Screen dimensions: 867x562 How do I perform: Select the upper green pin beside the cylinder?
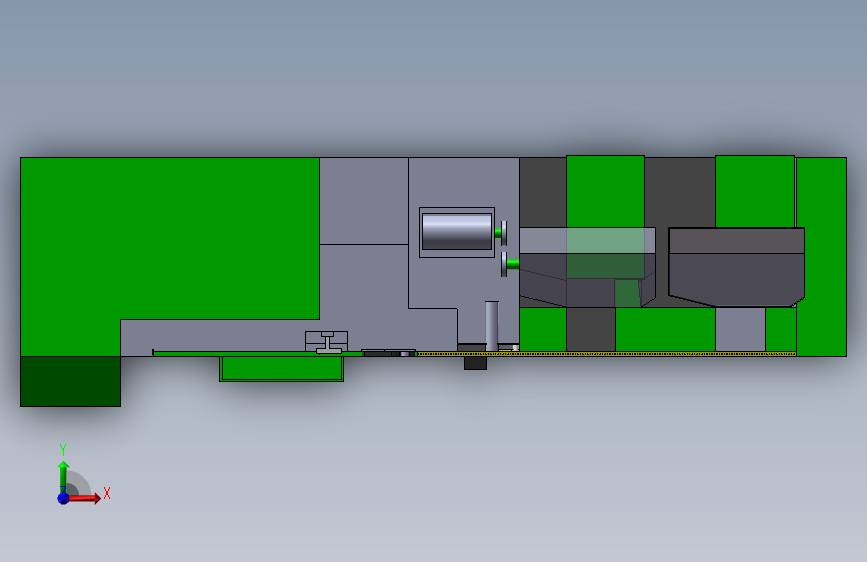pyautogui.click(x=498, y=233)
